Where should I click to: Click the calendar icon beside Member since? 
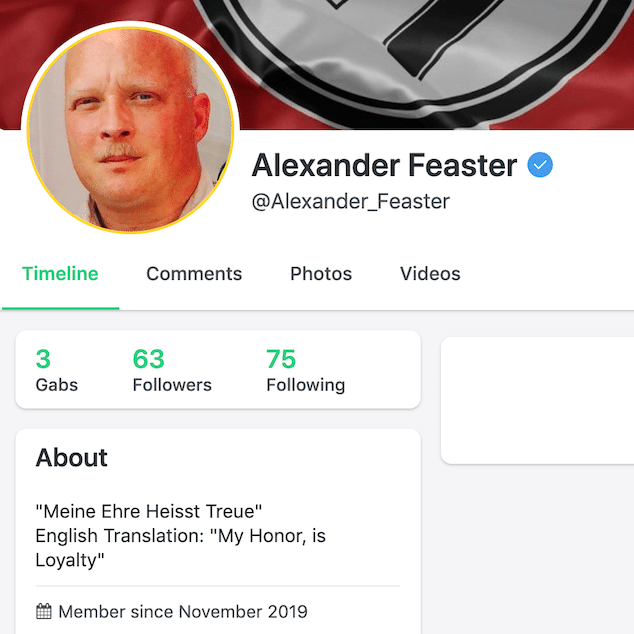(44, 611)
